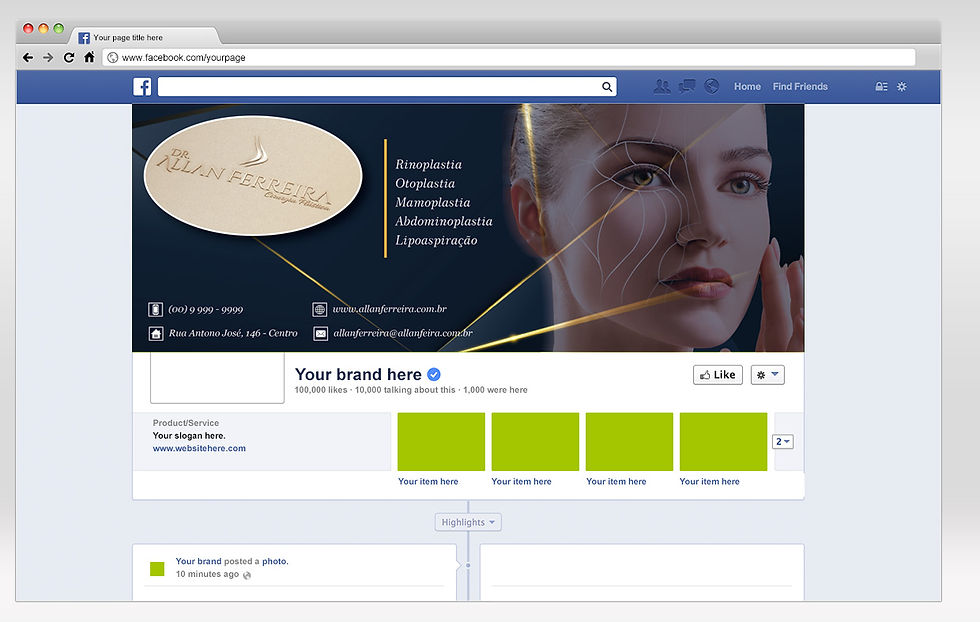Open Find Friends in the top bar
The width and height of the screenshot is (980, 622).
pyautogui.click(x=800, y=86)
